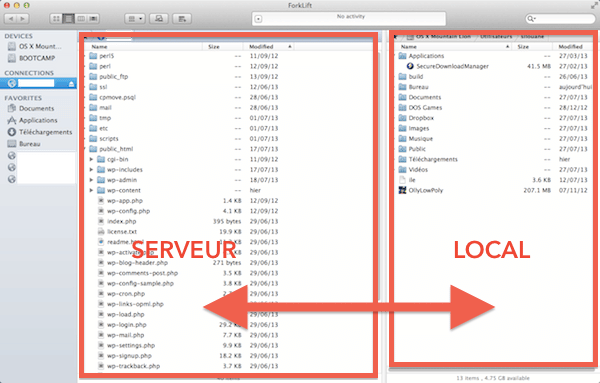Image resolution: width=600 pixels, height=383 pixels.
Task: Select the cpmove.psql folder icon
Action: (x=93, y=97)
